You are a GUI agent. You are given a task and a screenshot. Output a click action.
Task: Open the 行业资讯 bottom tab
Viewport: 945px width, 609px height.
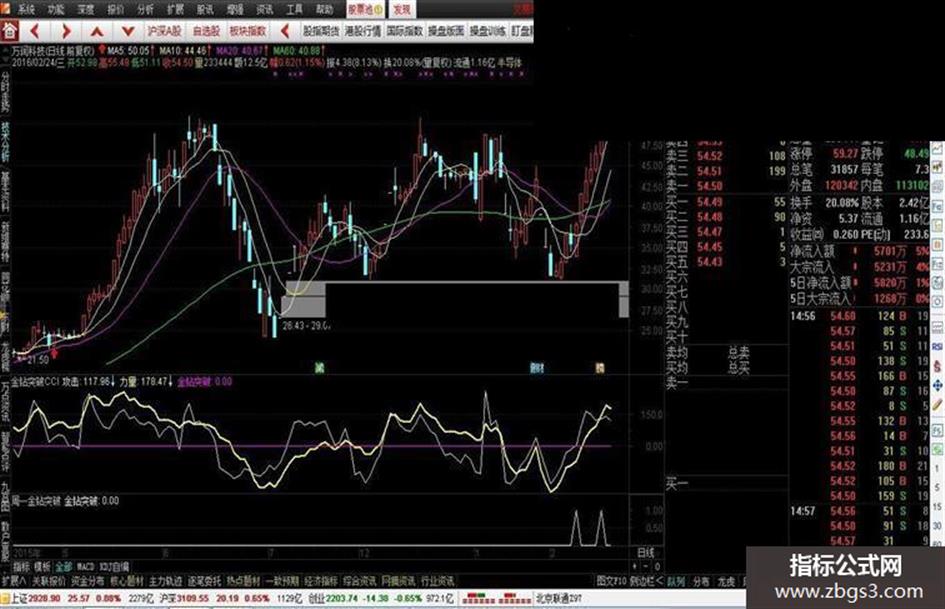[x=438, y=581]
